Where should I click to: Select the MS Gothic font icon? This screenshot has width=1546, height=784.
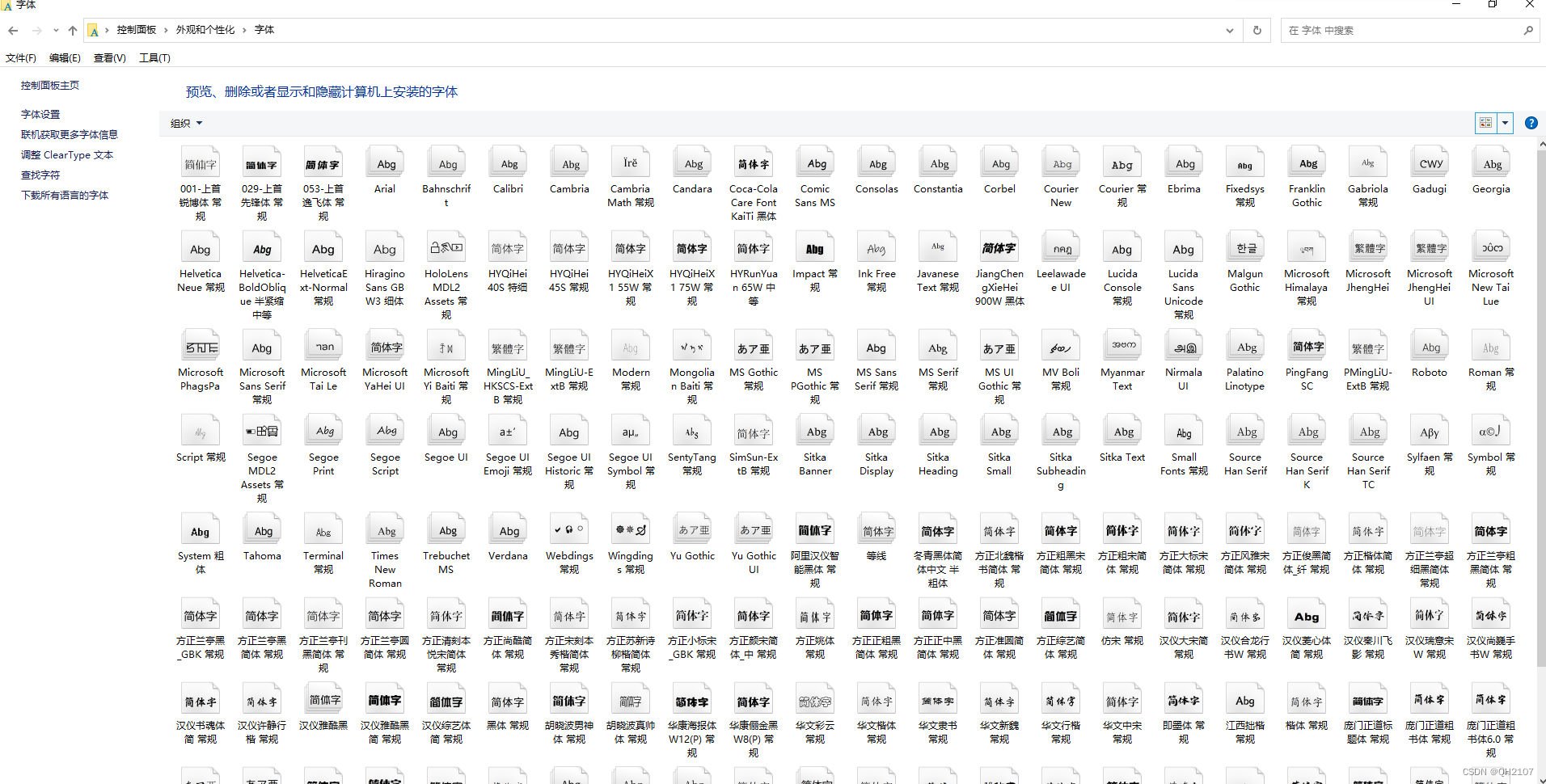(x=754, y=347)
